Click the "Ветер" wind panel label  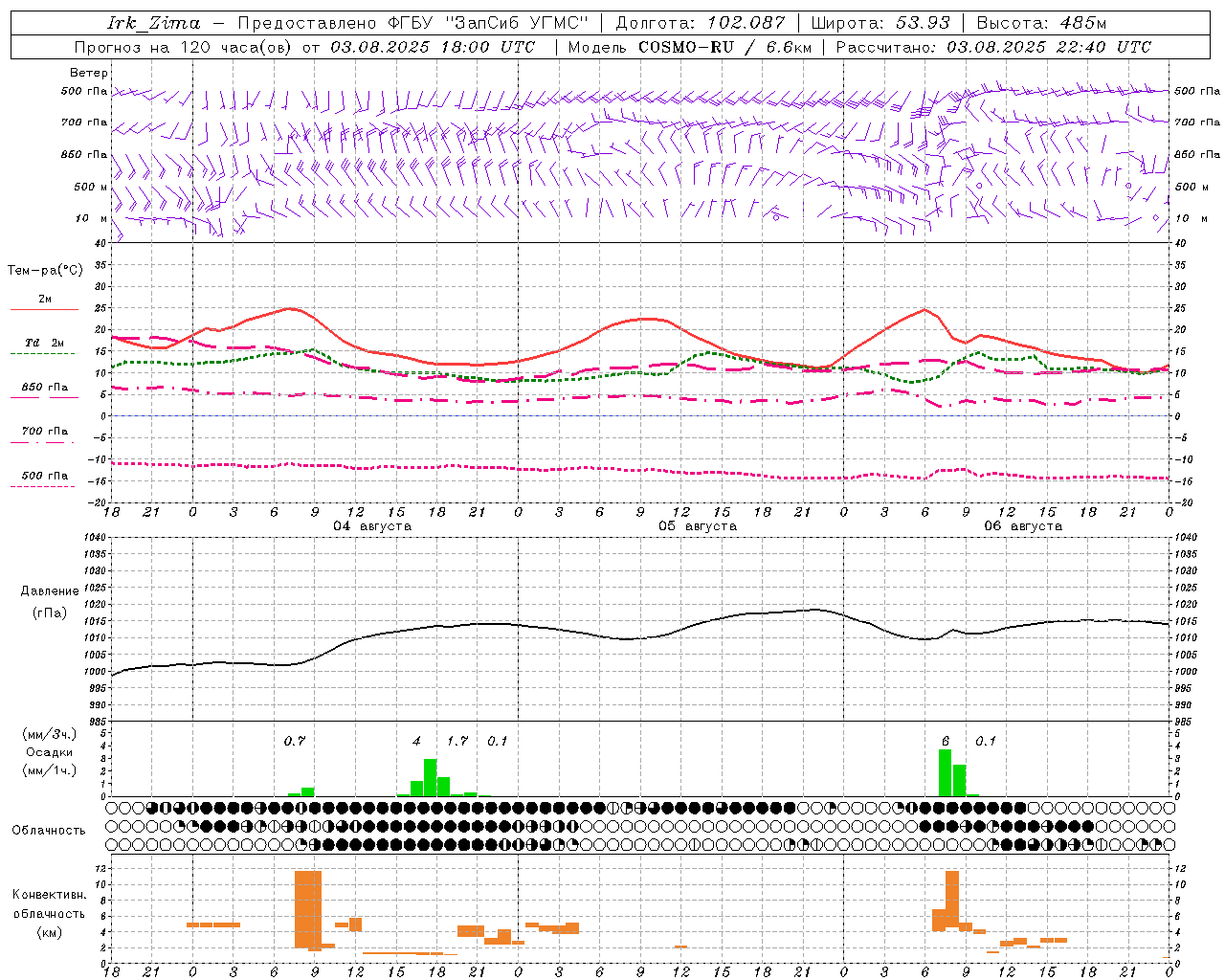pos(89,73)
